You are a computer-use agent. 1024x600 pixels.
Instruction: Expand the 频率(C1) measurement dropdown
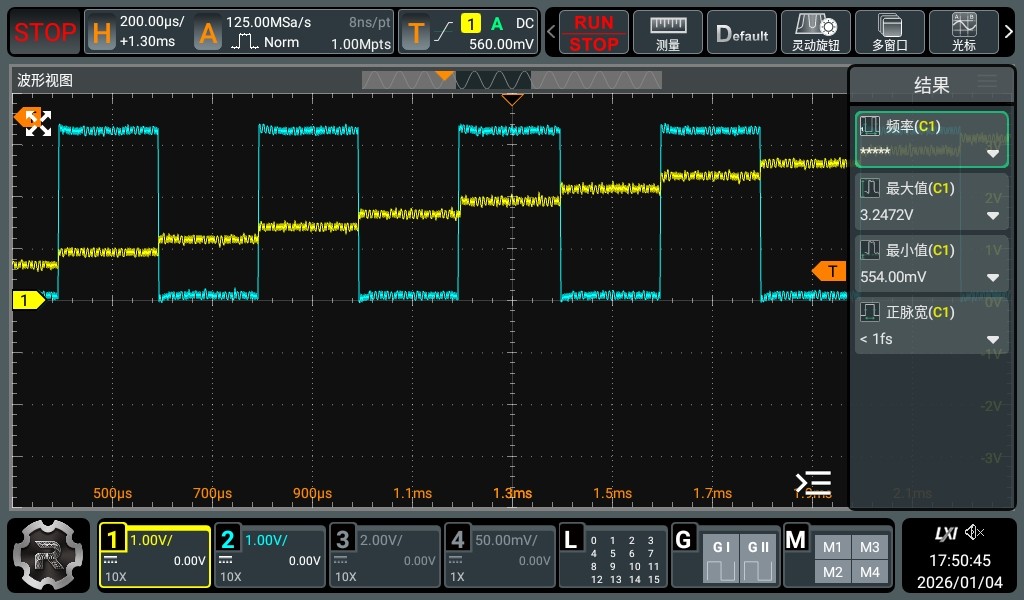click(993, 153)
